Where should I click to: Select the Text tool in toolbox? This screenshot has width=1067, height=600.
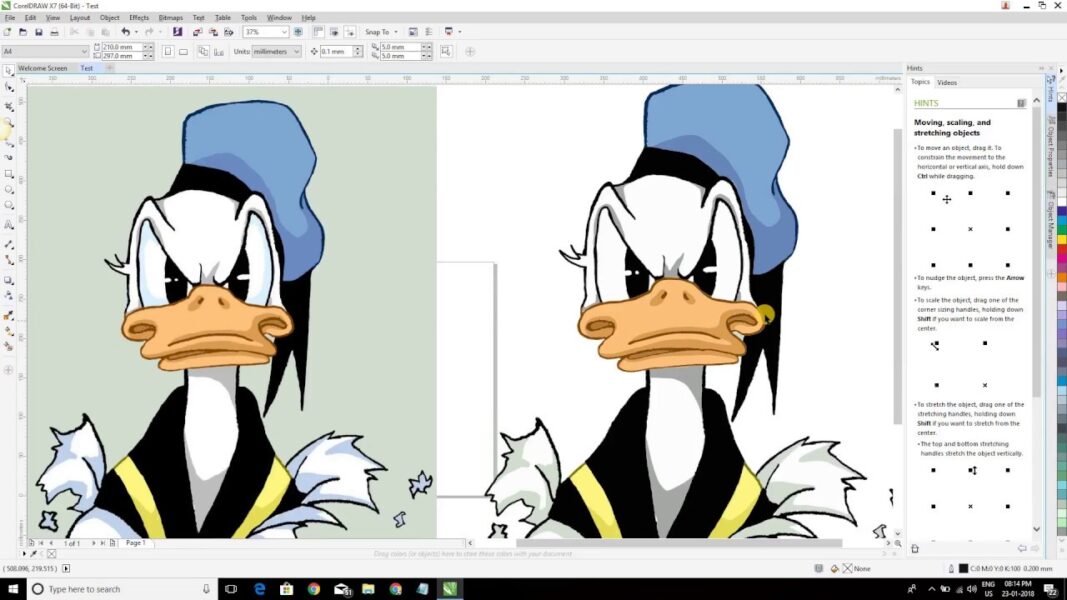9,224
